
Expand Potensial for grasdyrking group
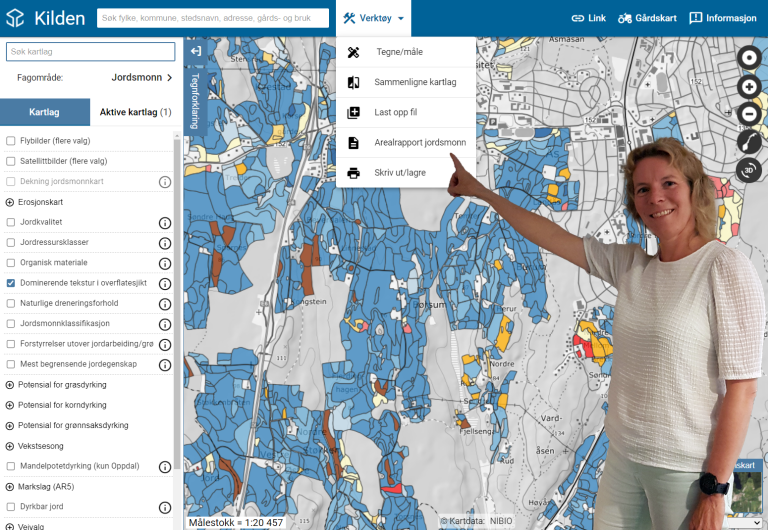(x=9, y=385)
